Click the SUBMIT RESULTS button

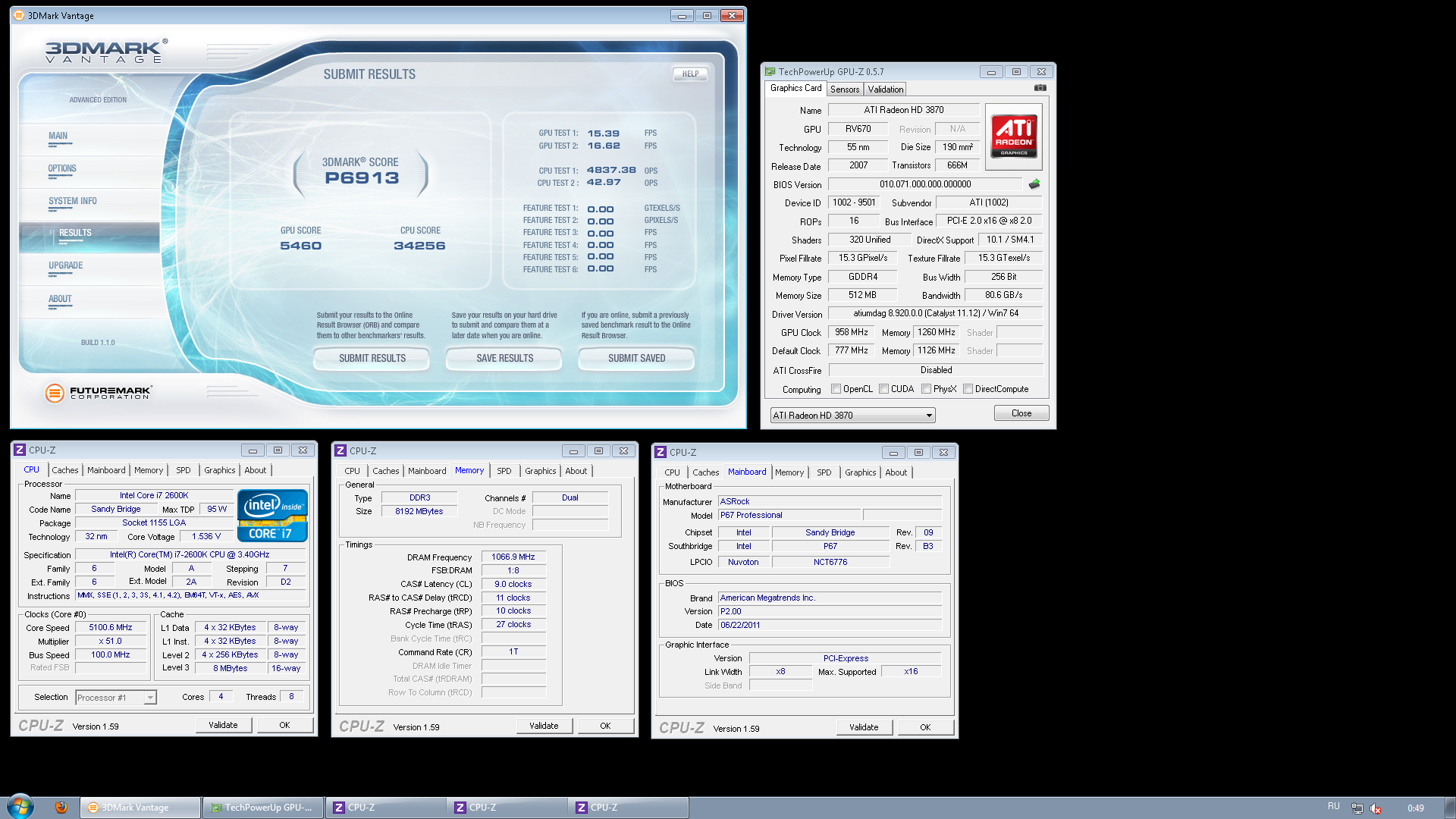pos(372,359)
